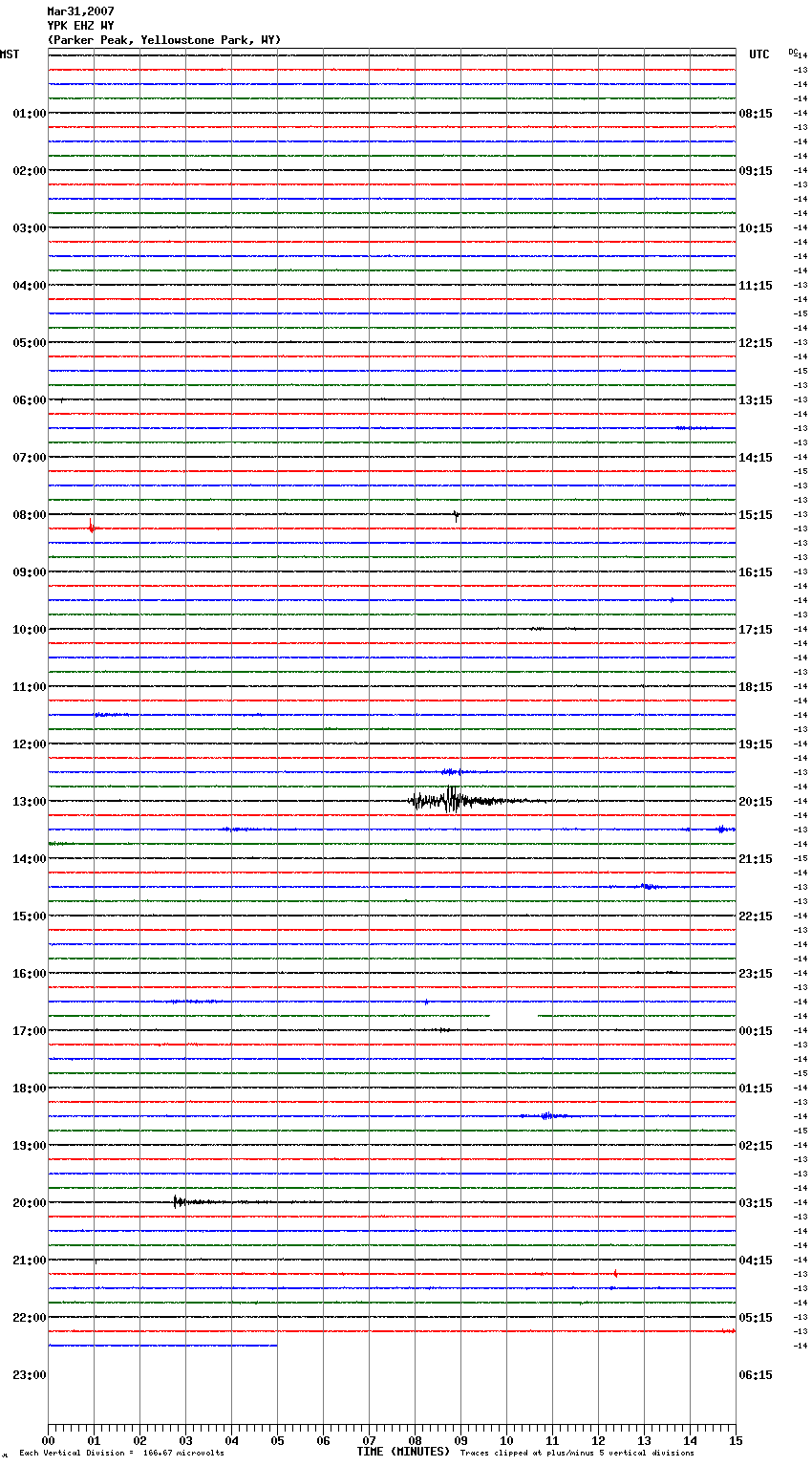Click the UTC time zone label
This screenshot has width=812, height=1466.
point(759,54)
